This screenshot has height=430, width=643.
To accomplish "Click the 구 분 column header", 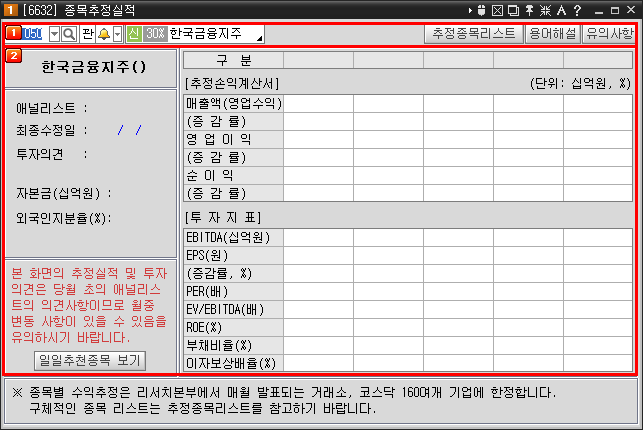I will point(233,60).
